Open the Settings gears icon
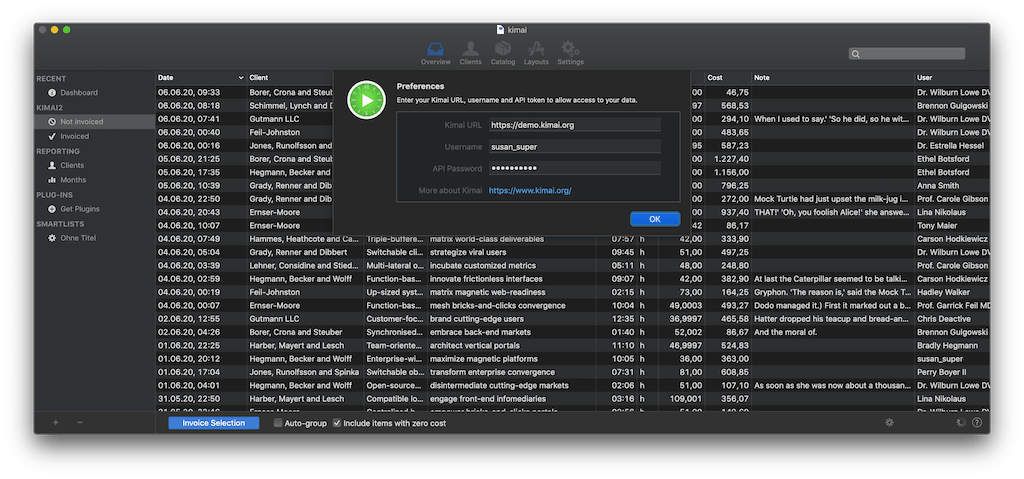This screenshot has height=479, width=1024. [570, 53]
